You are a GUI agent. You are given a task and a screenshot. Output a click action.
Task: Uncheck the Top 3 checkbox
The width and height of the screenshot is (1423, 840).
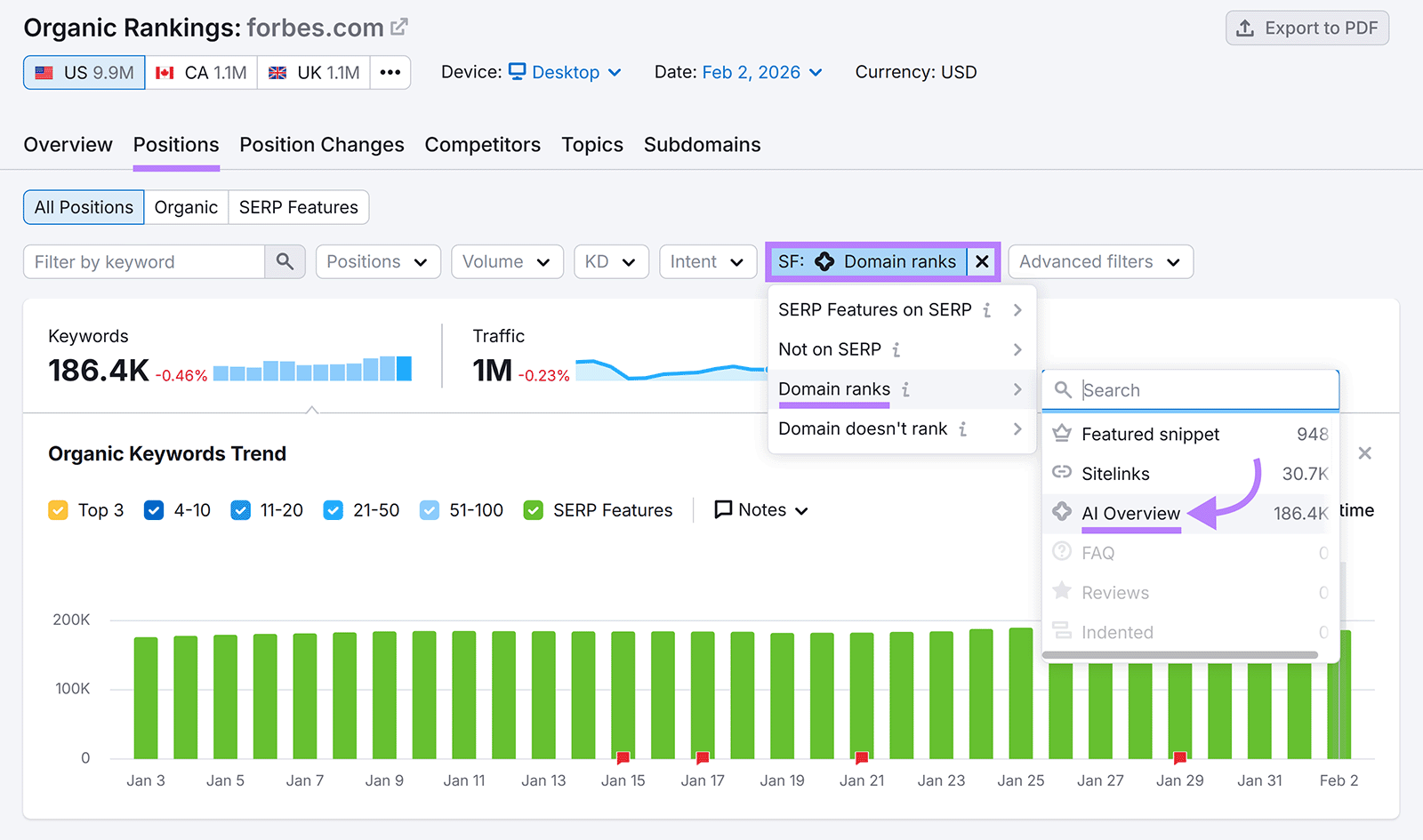pyautogui.click(x=58, y=509)
